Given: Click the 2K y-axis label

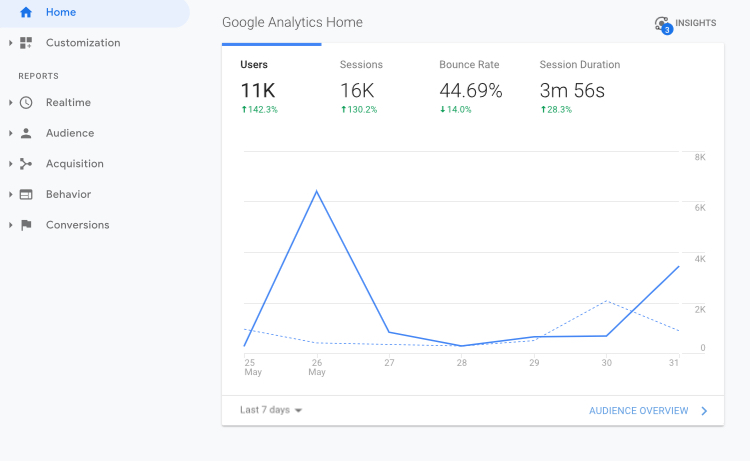Looking at the screenshot, I should click(700, 309).
